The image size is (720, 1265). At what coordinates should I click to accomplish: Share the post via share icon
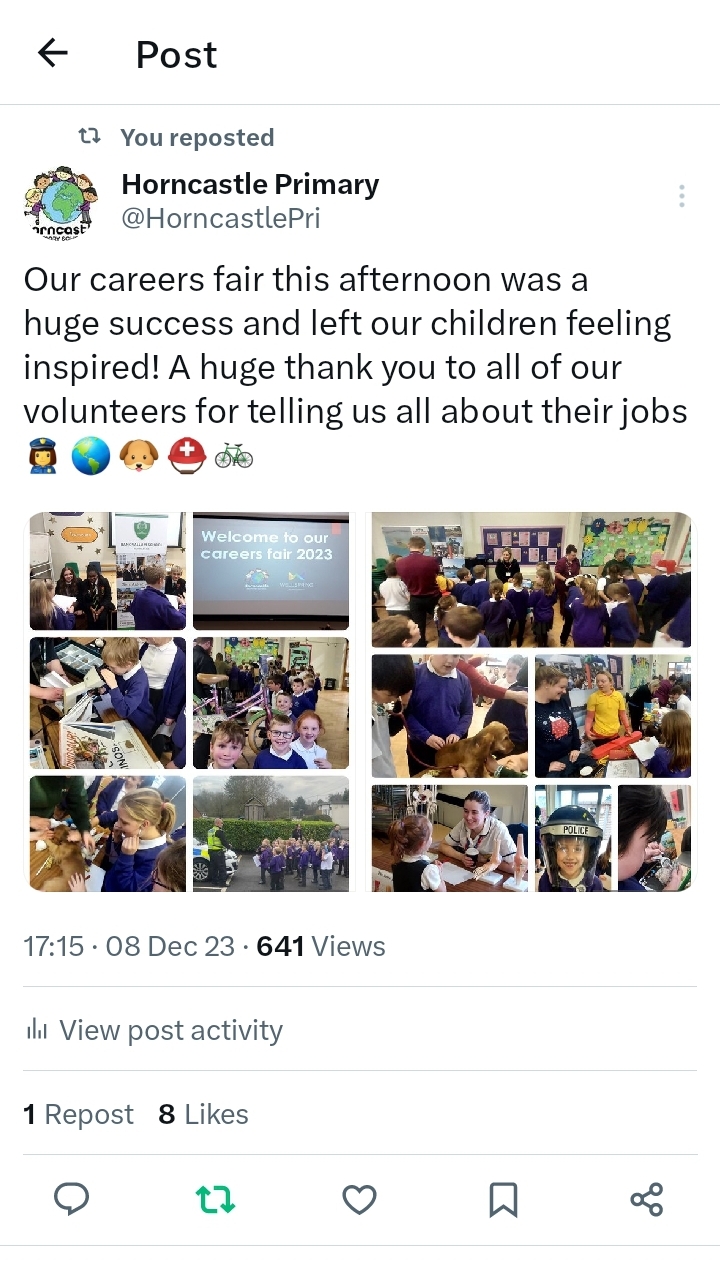coord(647,1199)
